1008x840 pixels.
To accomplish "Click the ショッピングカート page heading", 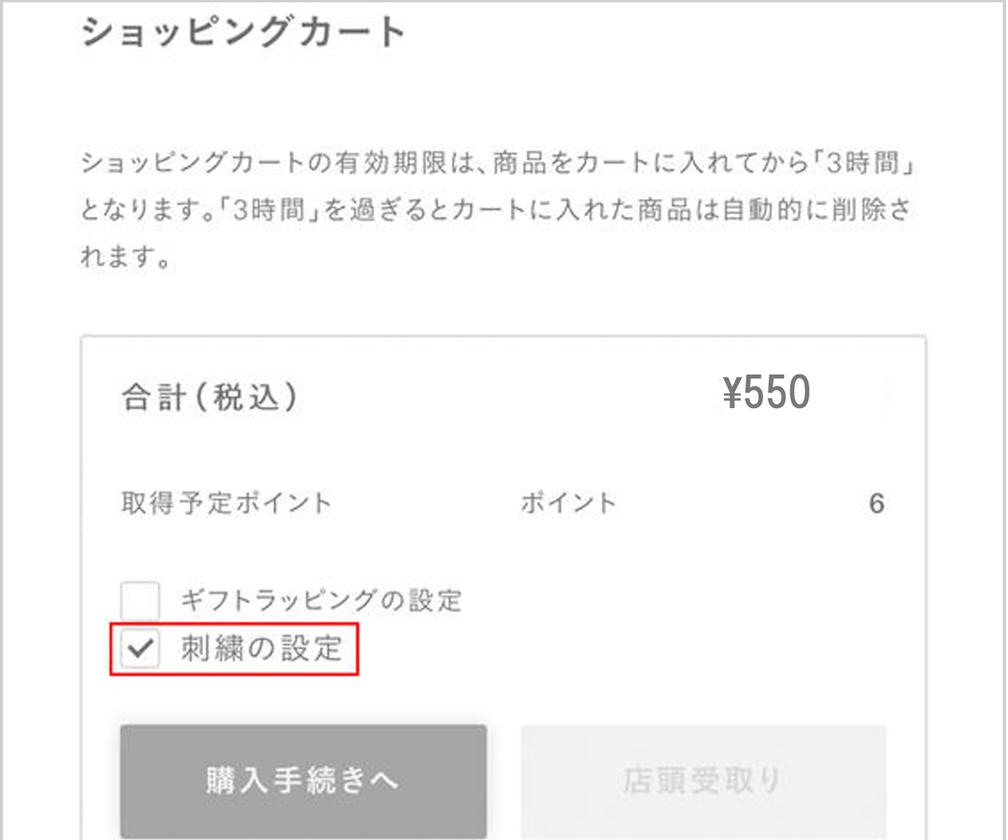I will [243, 32].
